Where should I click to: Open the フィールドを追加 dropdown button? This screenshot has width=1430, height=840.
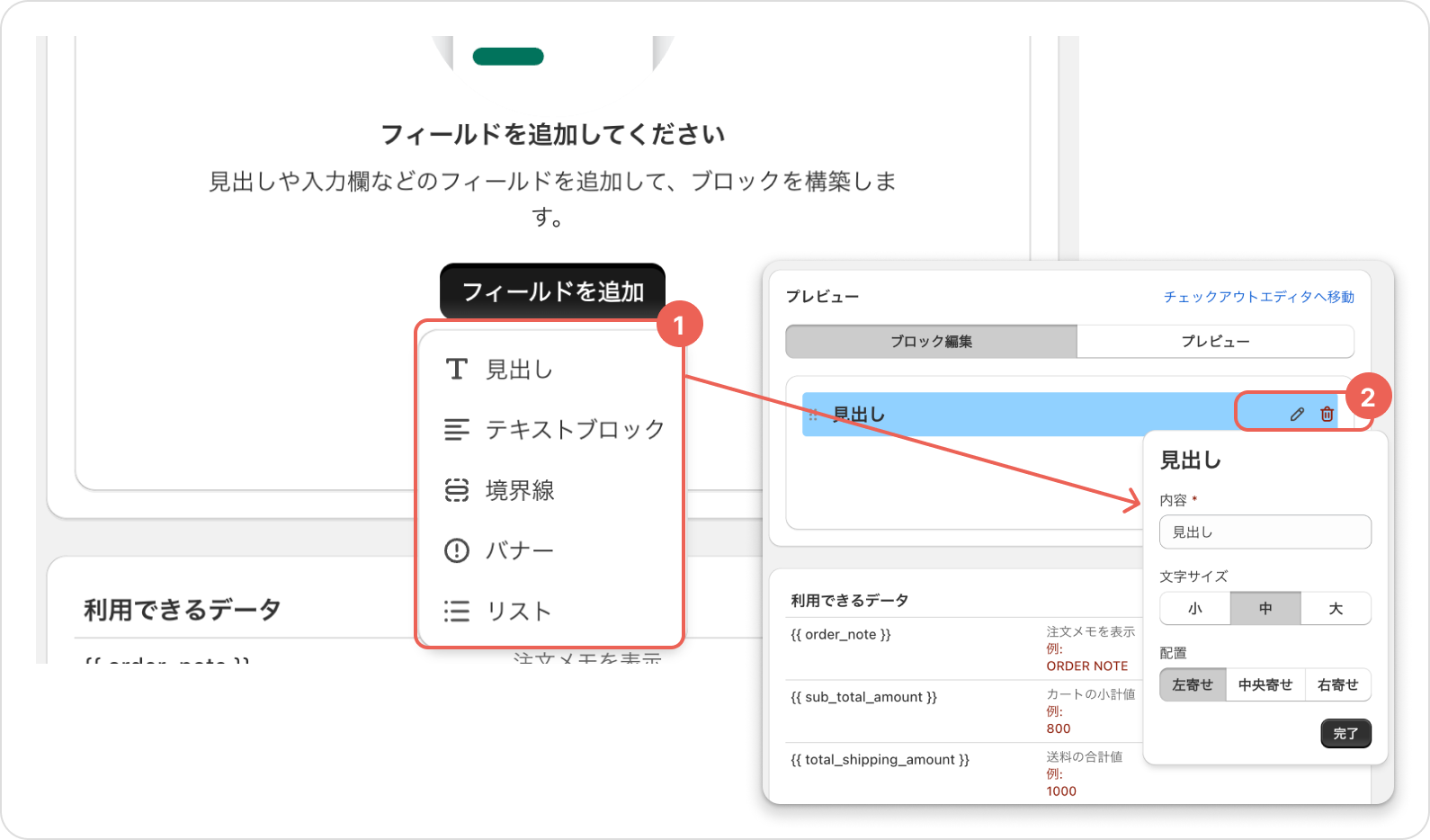click(x=552, y=291)
